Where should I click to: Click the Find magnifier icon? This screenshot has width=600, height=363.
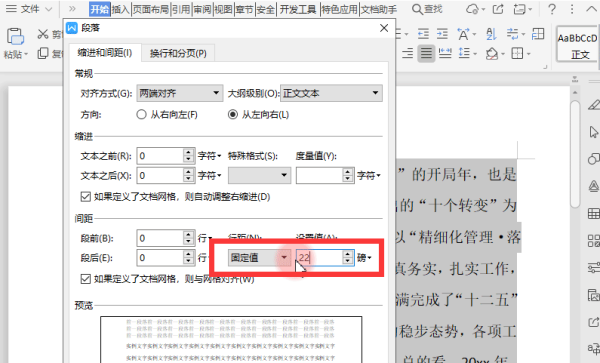tap(417, 9)
